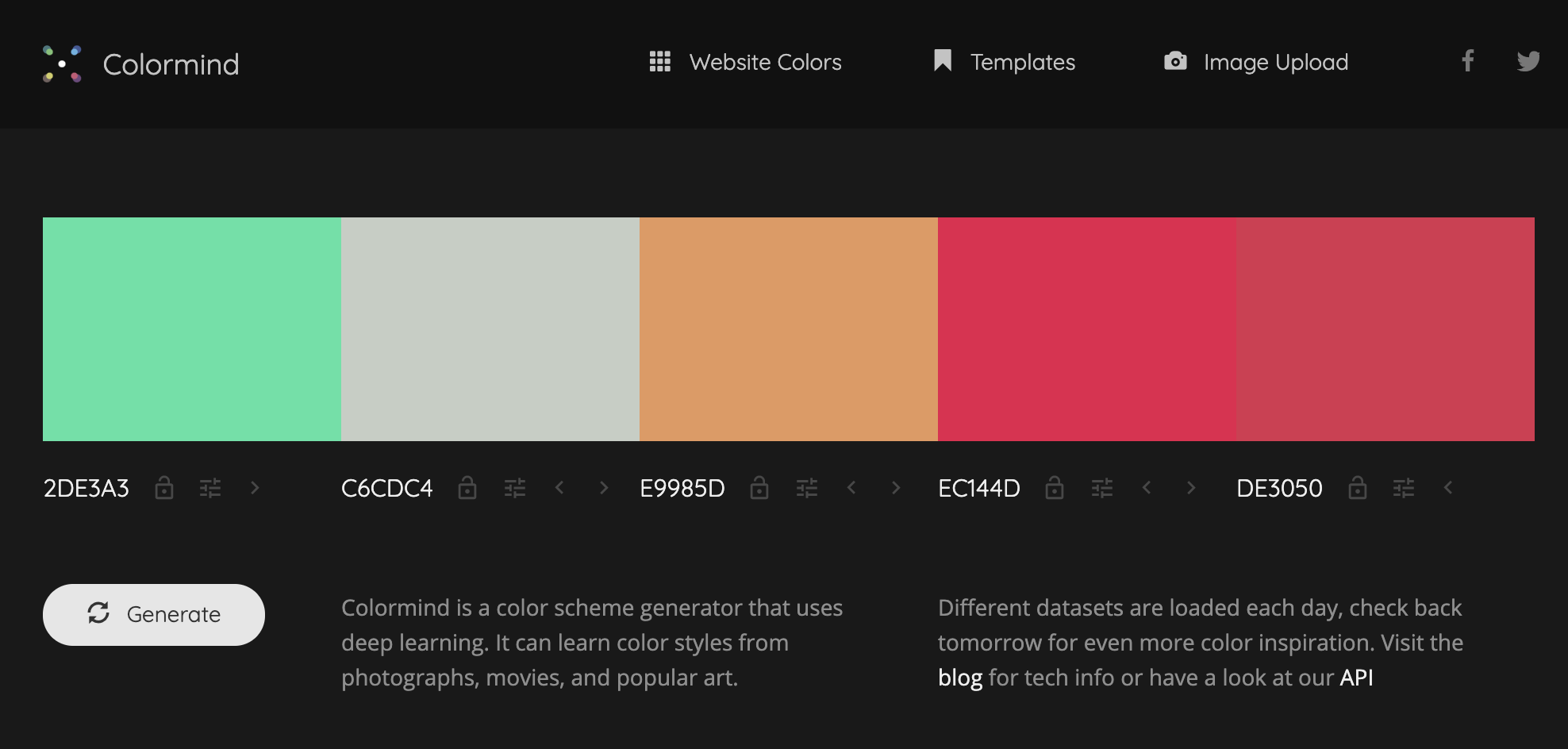The image size is (1568, 749).
Task: Open the Twitter bird icon
Action: [x=1528, y=61]
